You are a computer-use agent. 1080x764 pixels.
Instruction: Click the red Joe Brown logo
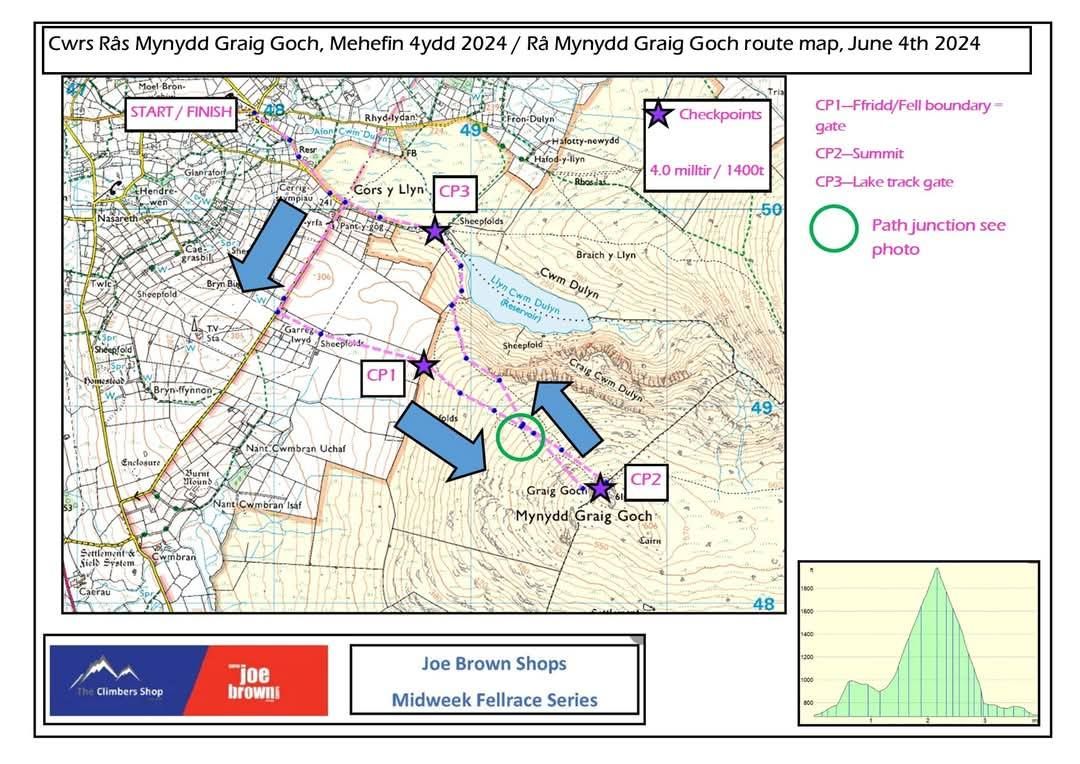(267, 680)
